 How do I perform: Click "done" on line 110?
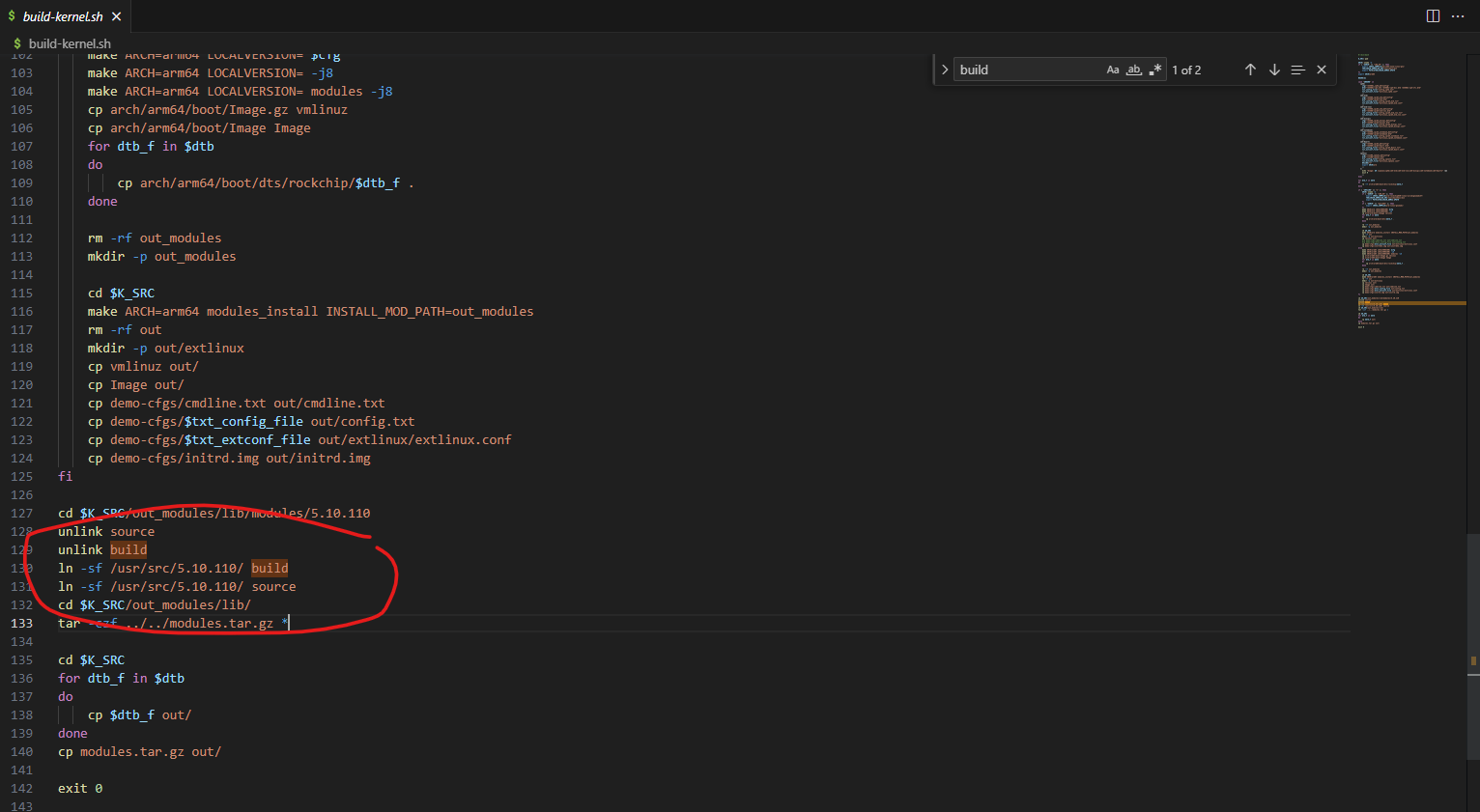coord(102,201)
